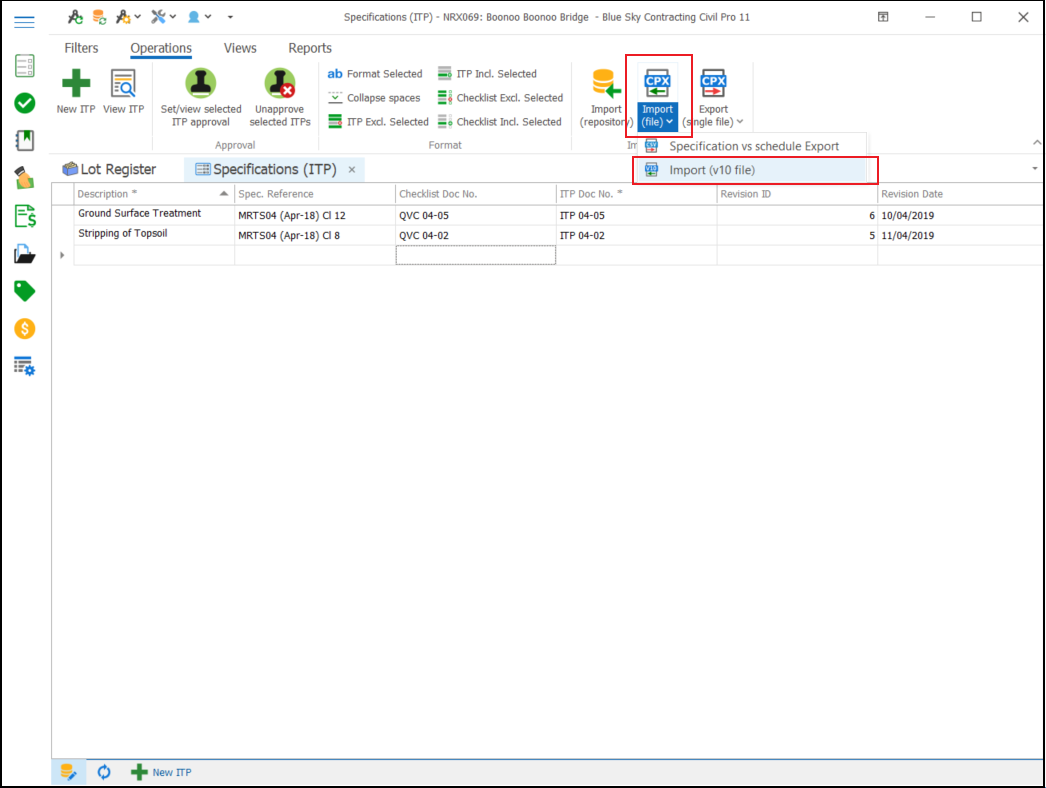Click Import (repository) database icon

(605, 84)
